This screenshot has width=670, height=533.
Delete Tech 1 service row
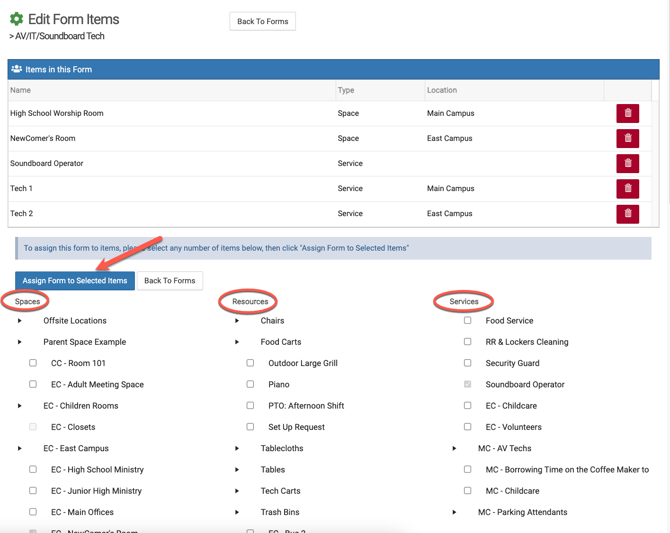627,188
